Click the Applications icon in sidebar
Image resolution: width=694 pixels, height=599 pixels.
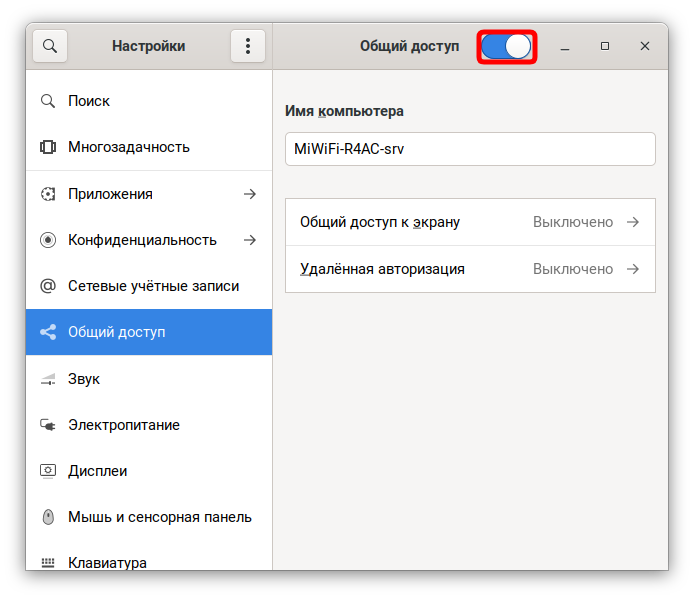(x=47, y=194)
